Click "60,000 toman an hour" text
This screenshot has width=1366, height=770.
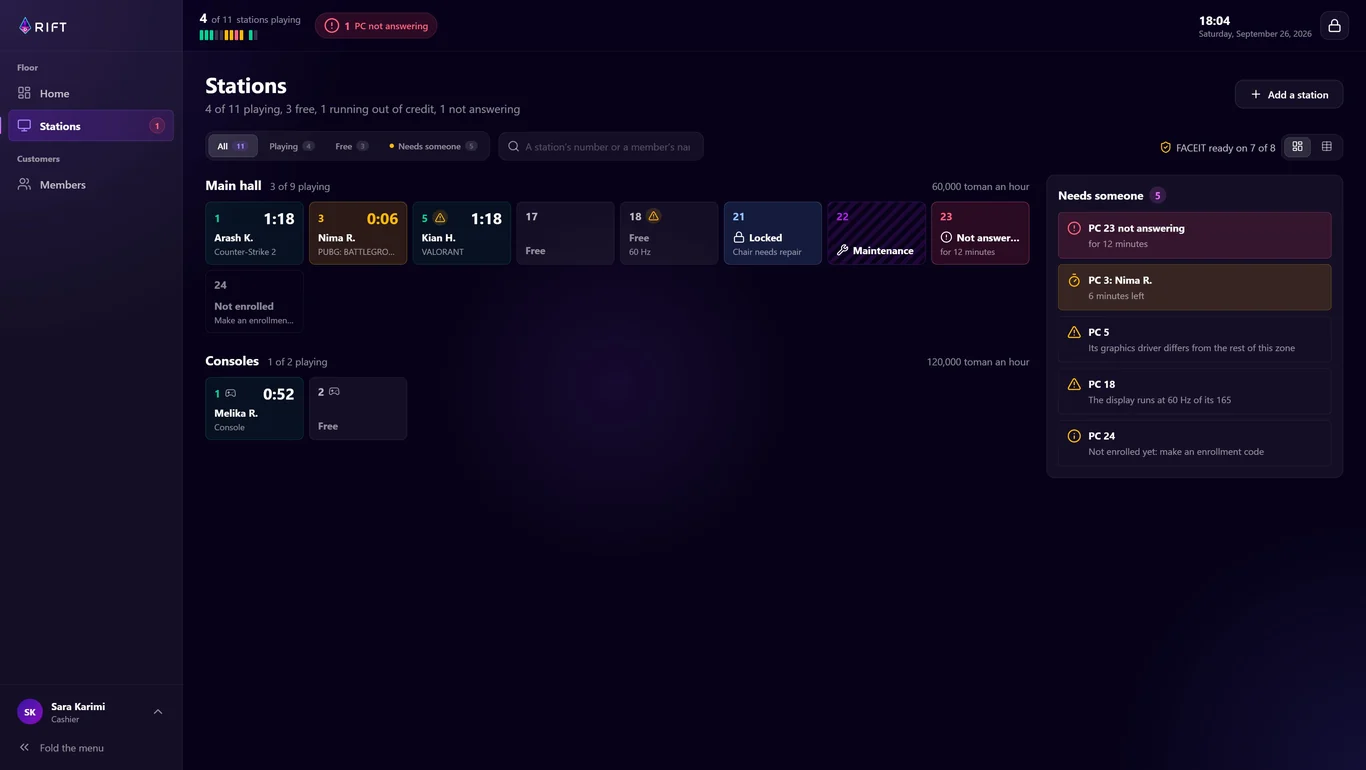coord(980,187)
